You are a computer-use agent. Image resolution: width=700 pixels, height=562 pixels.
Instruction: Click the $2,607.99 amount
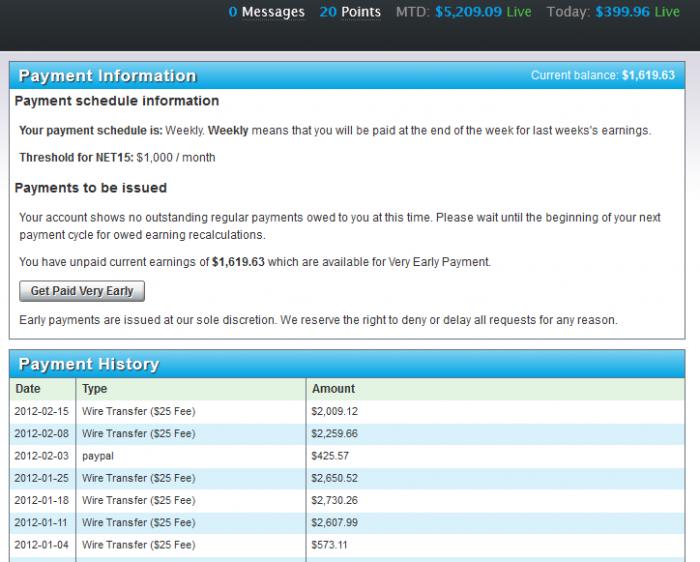(334, 523)
